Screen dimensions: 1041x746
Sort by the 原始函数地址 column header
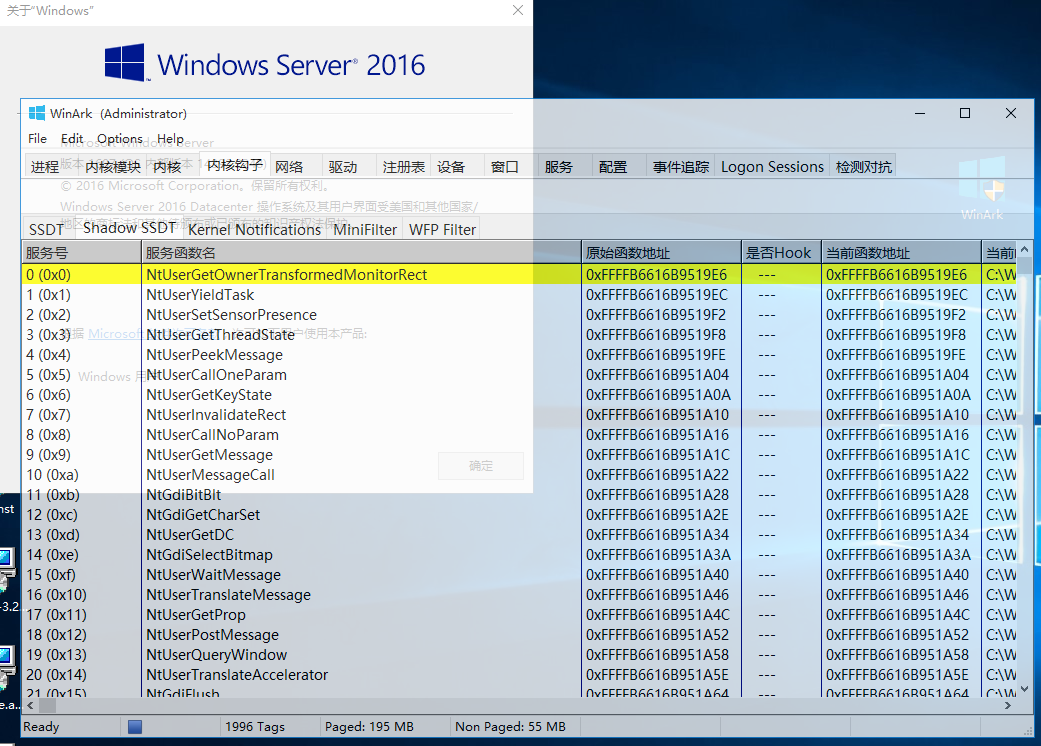click(x=661, y=253)
